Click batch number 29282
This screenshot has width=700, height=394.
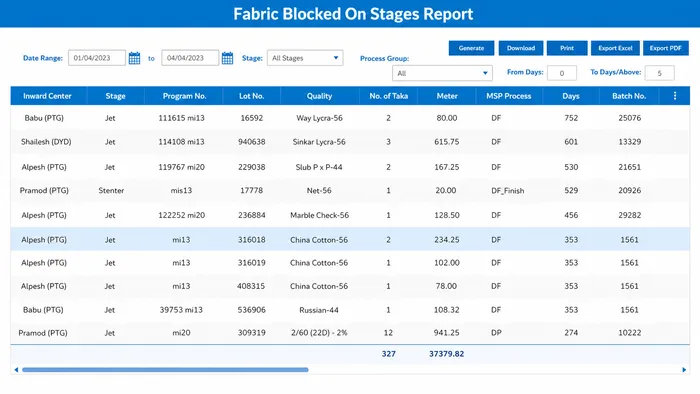click(629, 215)
